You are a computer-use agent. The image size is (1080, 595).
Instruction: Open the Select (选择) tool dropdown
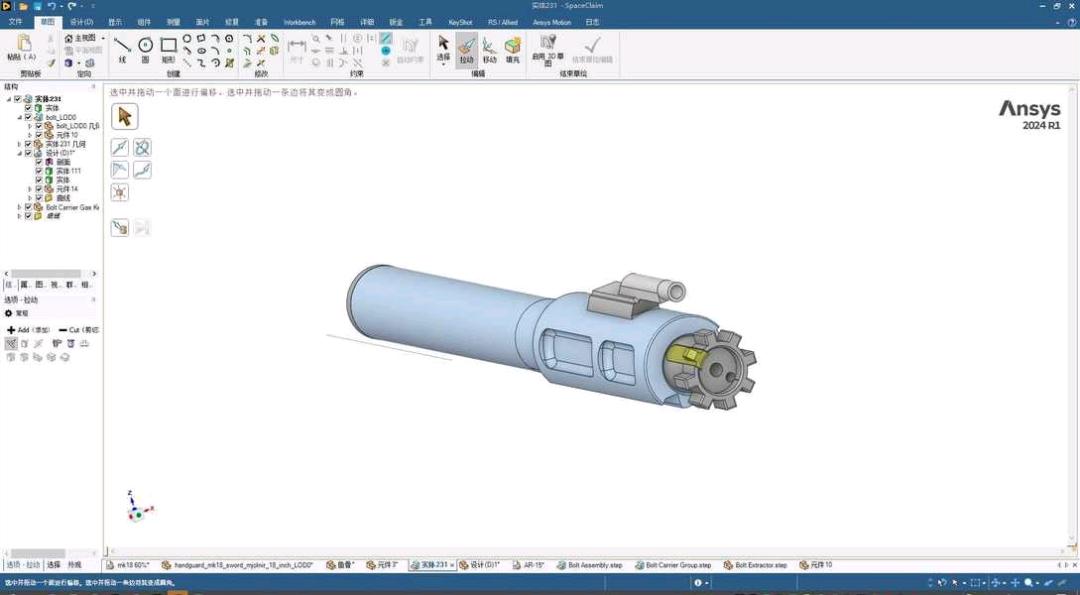click(443, 59)
